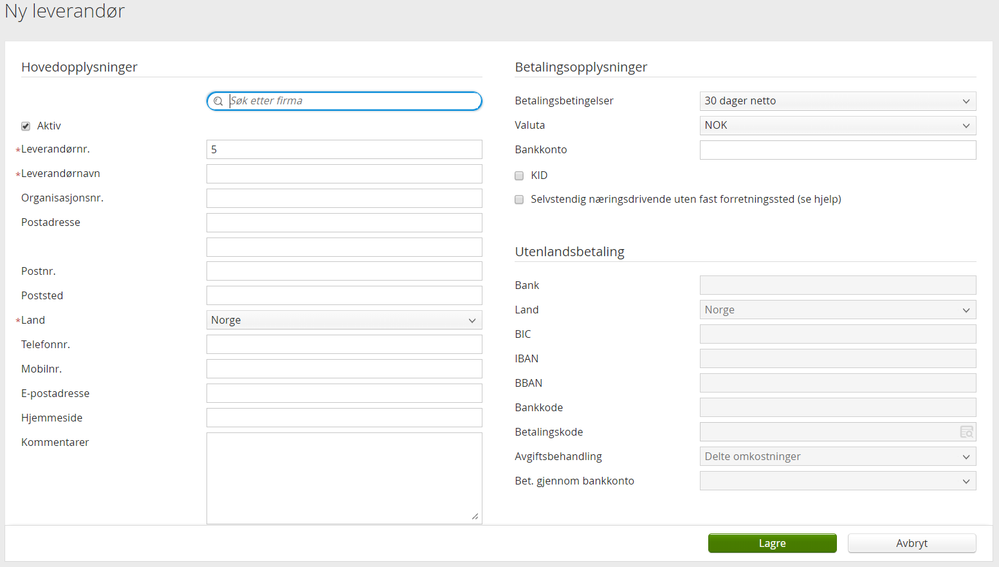Open the Avgiftsbehandling dropdown
999x567 pixels.
[x=837, y=457]
